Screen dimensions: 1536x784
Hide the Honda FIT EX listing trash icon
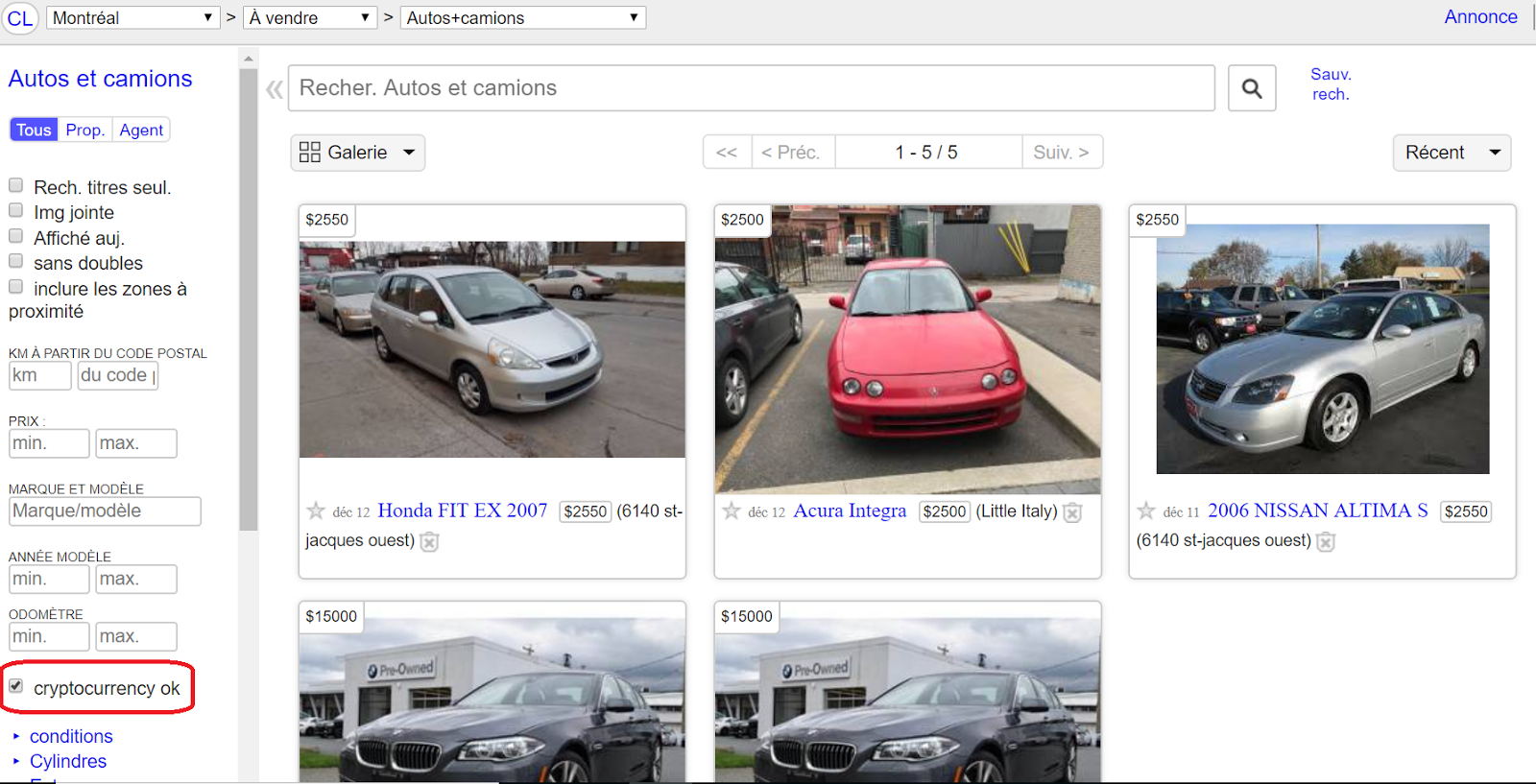[429, 541]
